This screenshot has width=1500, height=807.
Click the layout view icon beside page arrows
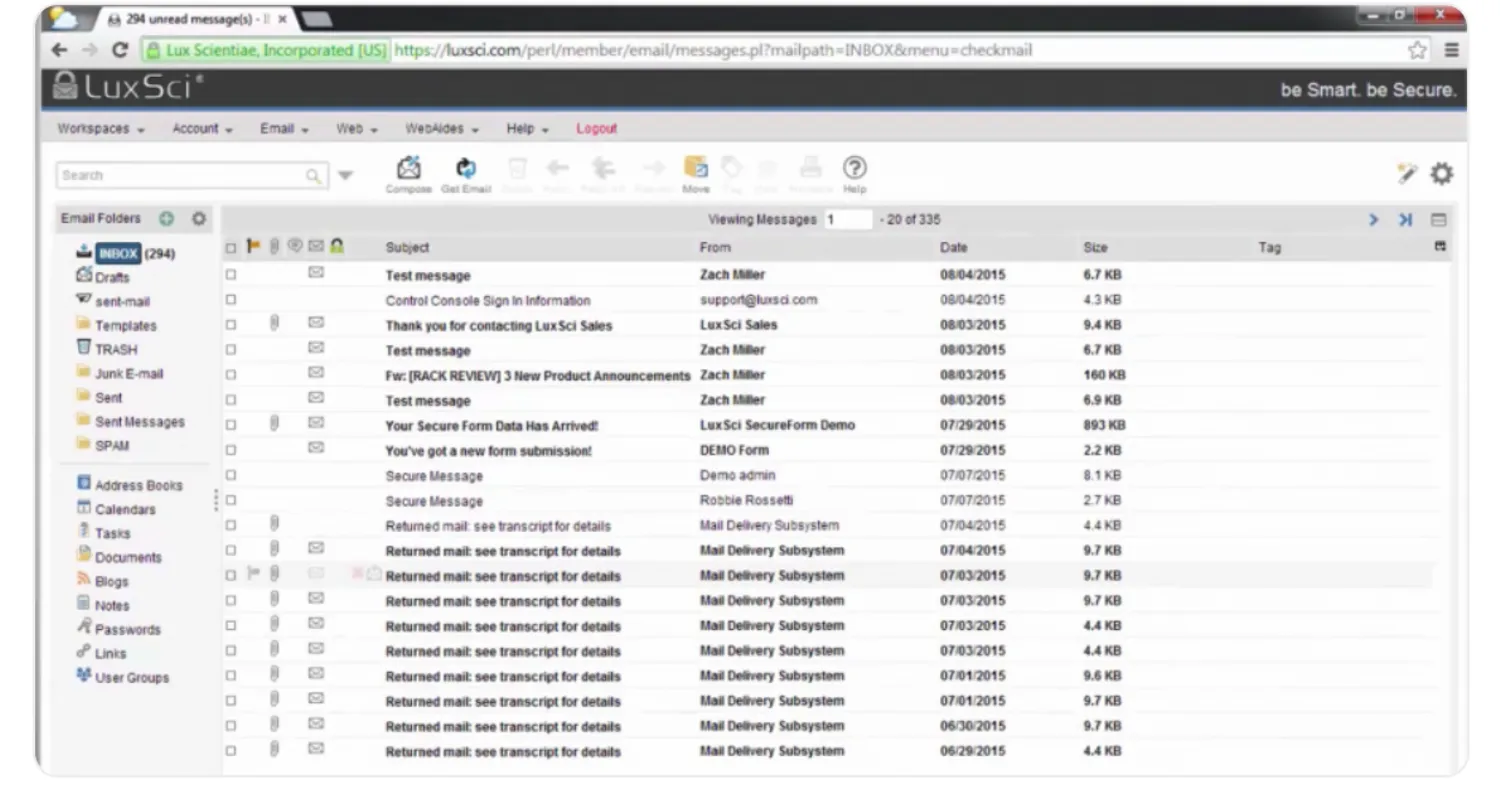point(1439,220)
